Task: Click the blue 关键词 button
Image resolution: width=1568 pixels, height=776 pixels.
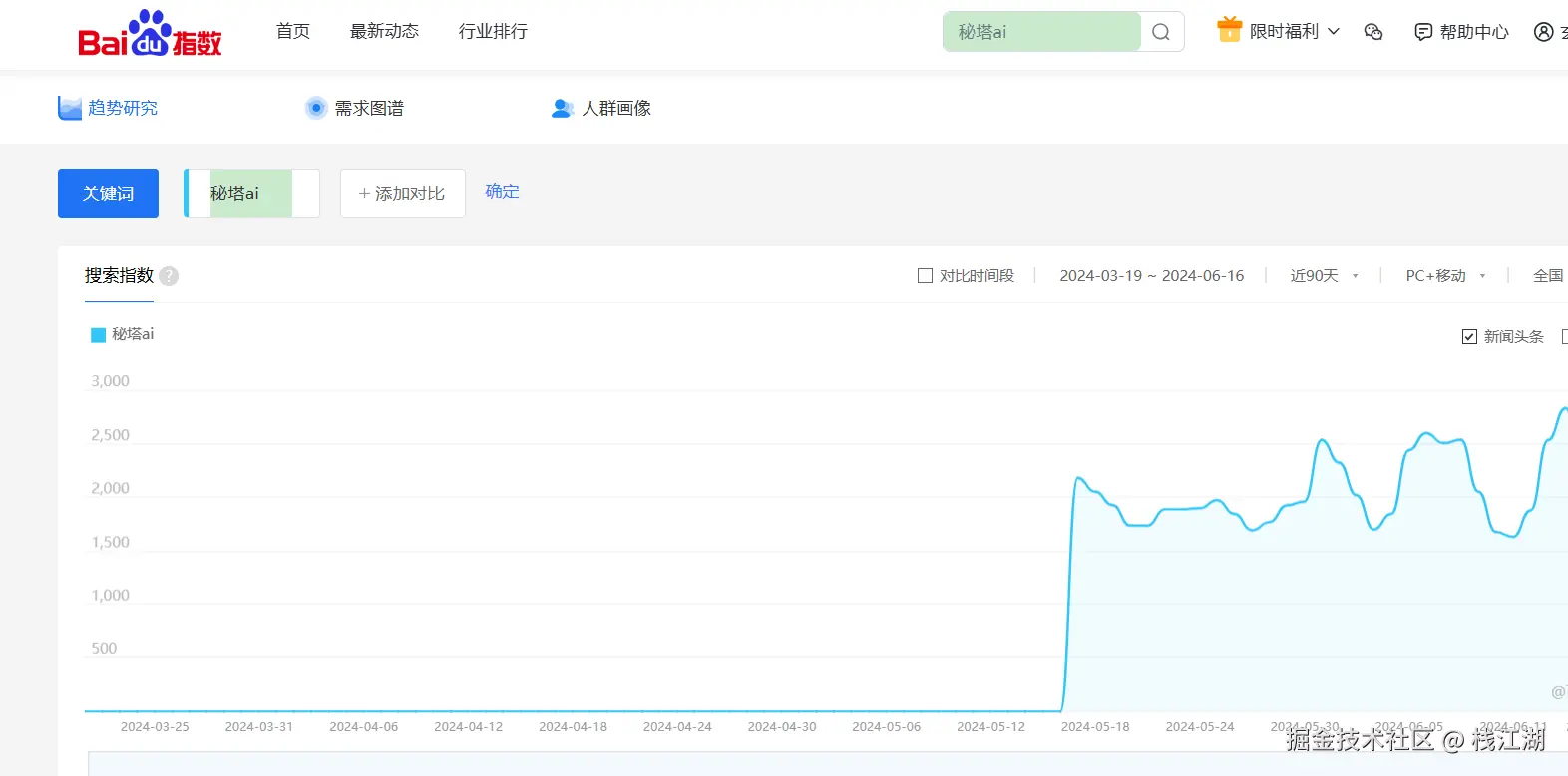Action: pos(108,194)
